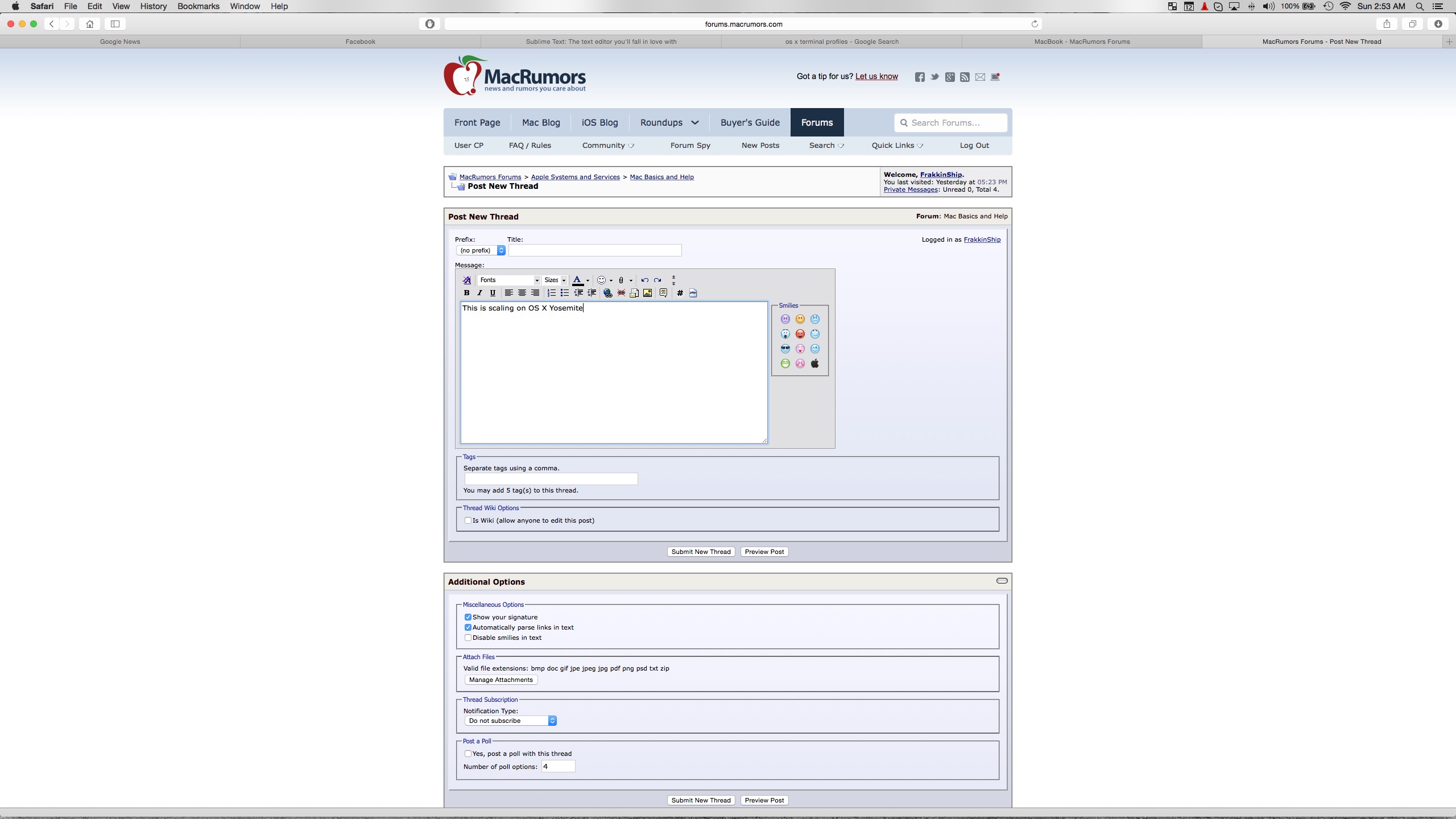Click the Remove Text Formatting icon
The height and width of the screenshot is (819, 1456).
466,280
